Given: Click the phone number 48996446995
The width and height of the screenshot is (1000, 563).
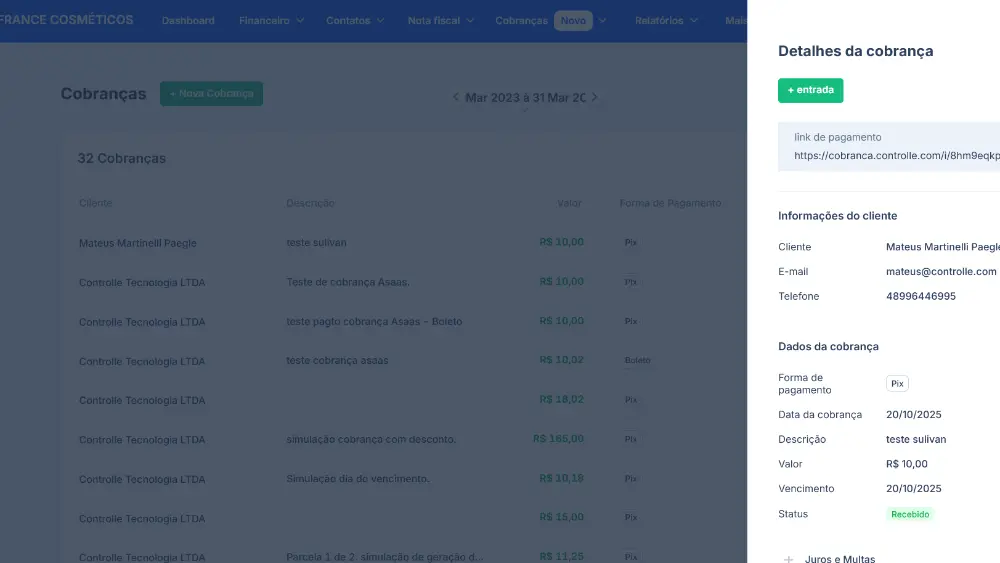Looking at the screenshot, I should click(920, 296).
